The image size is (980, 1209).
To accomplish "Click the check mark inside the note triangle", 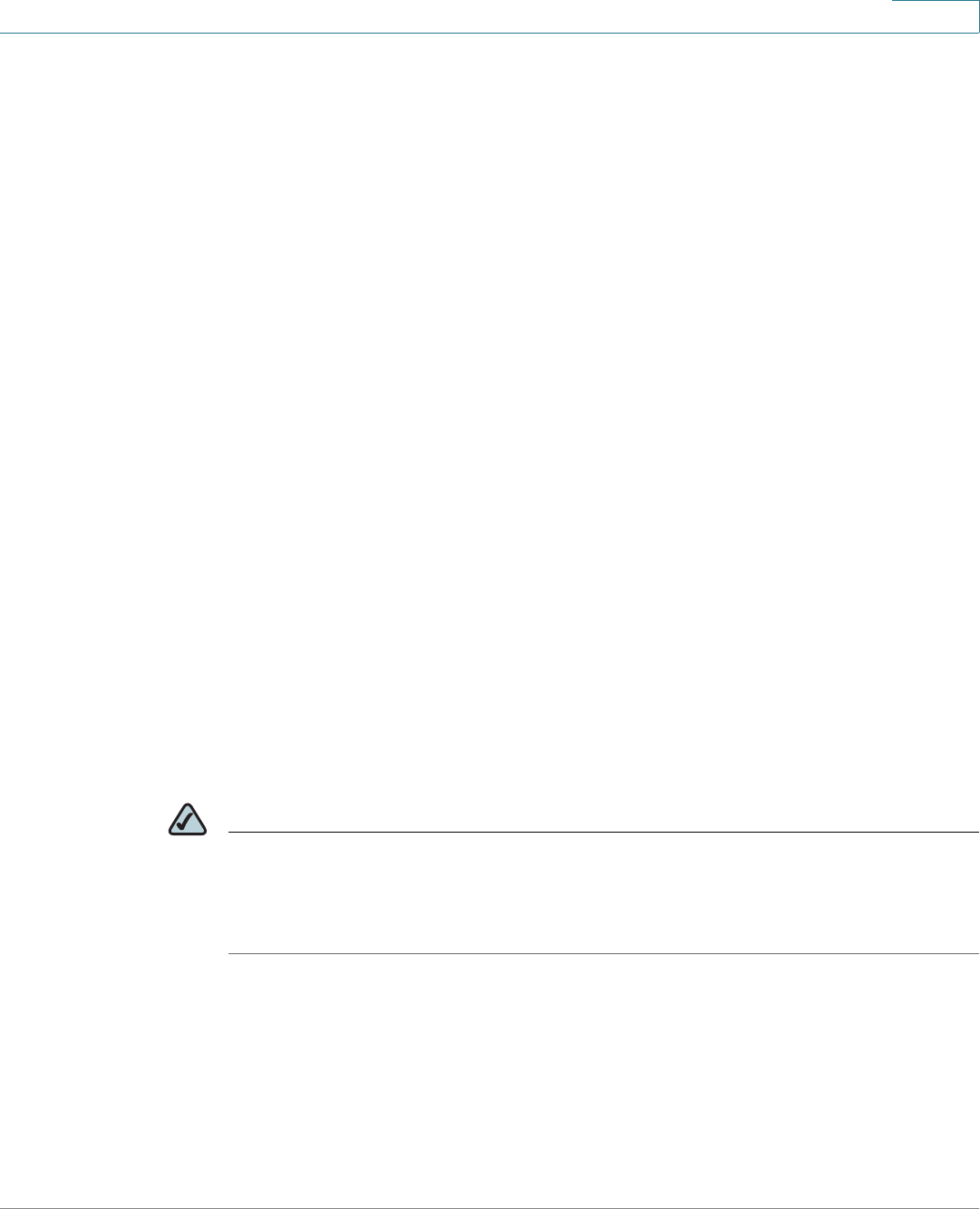I will point(189,822).
